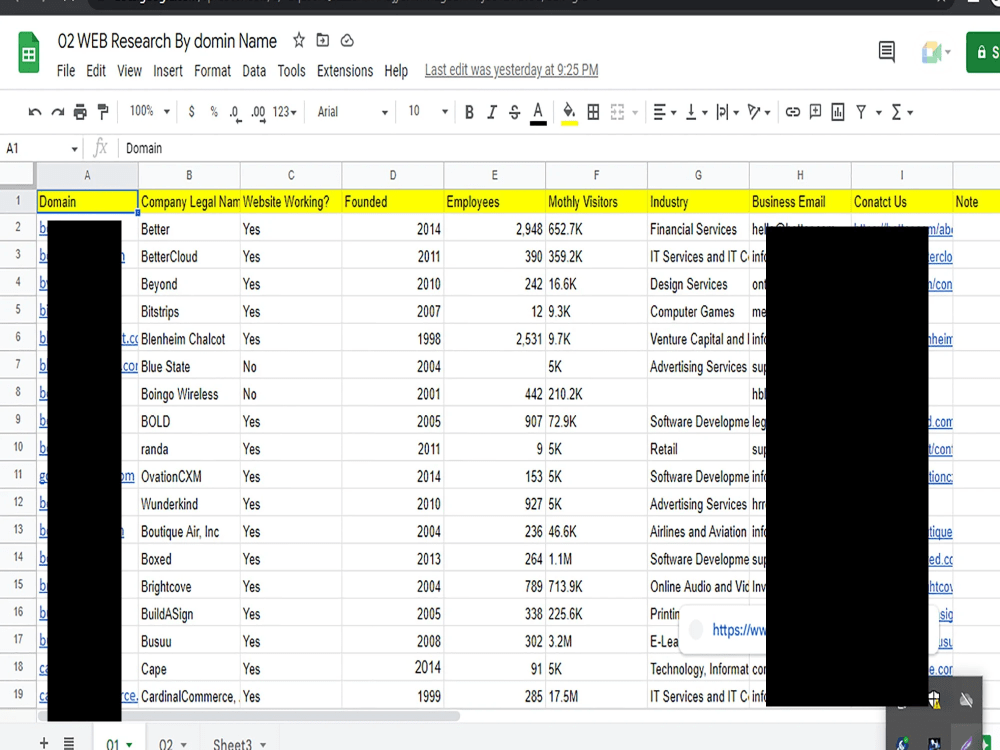Click the Redo icon
Screen dimensions: 1000x750
(x=57, y=112)
